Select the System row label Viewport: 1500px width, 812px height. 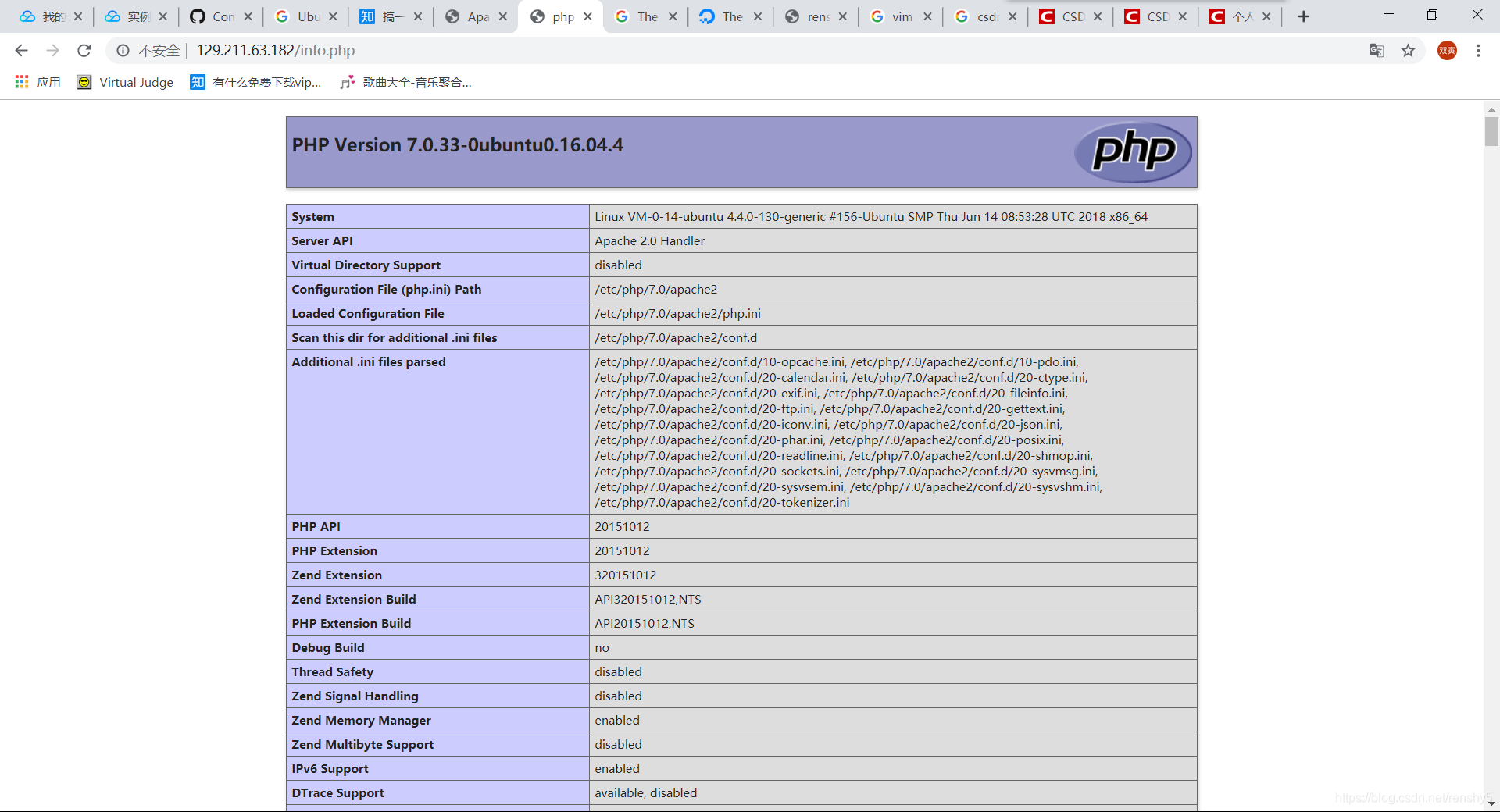[312, 217]
